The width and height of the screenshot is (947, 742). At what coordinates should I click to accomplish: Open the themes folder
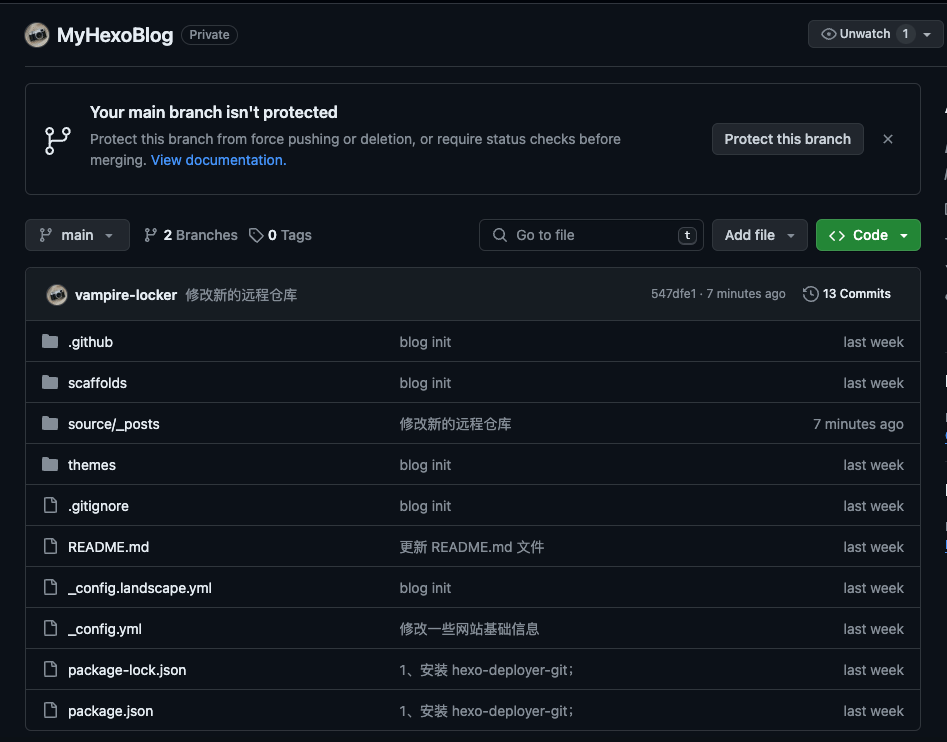[x=92, y=465]
